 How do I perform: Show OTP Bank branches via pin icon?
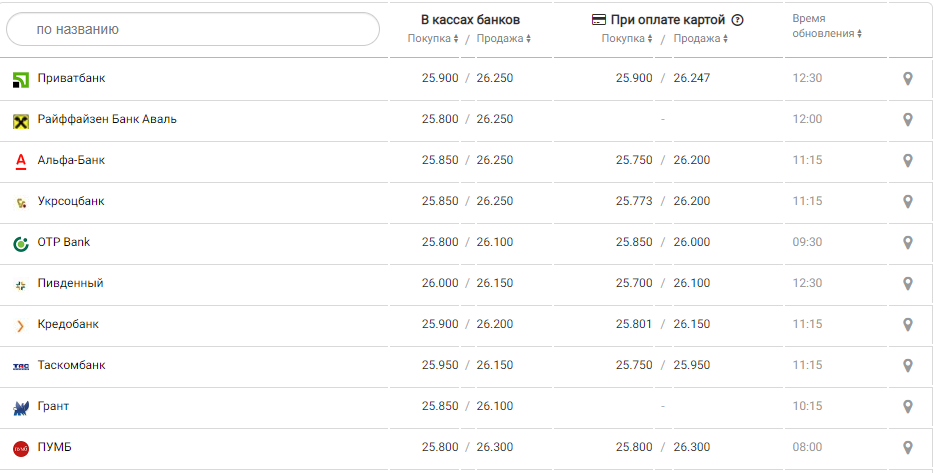pyautogui.click(x=908, y=242)
